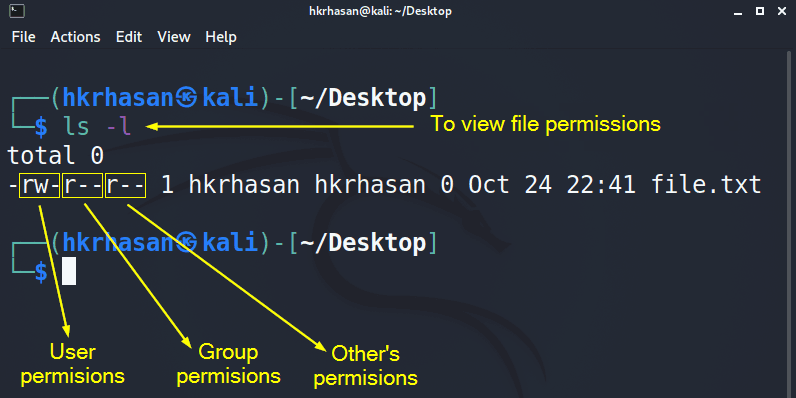Click the rw- user permission characters
Screen dimensions: 796x398
point(40,185)
